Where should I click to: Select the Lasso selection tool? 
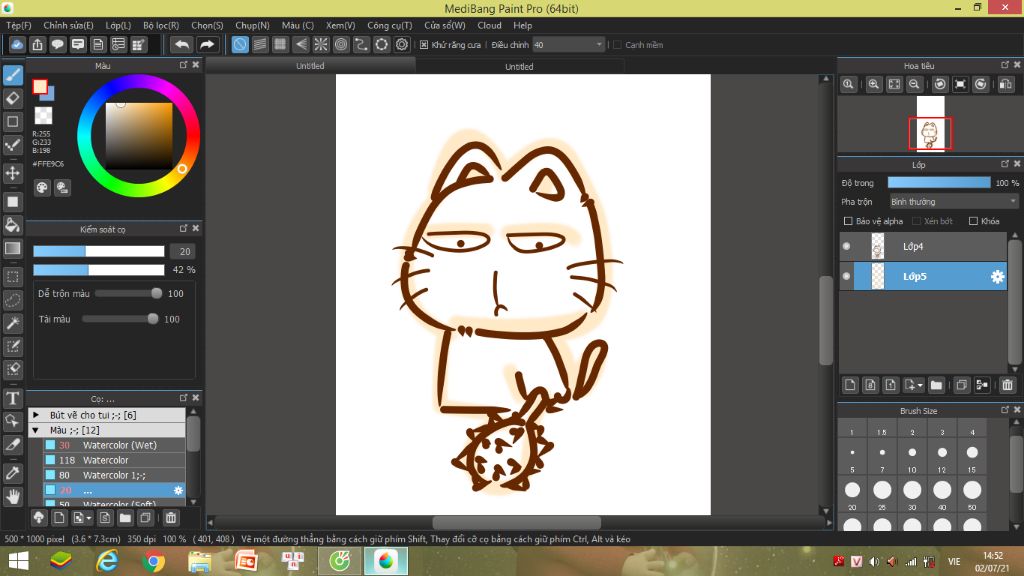coord(13,300)
